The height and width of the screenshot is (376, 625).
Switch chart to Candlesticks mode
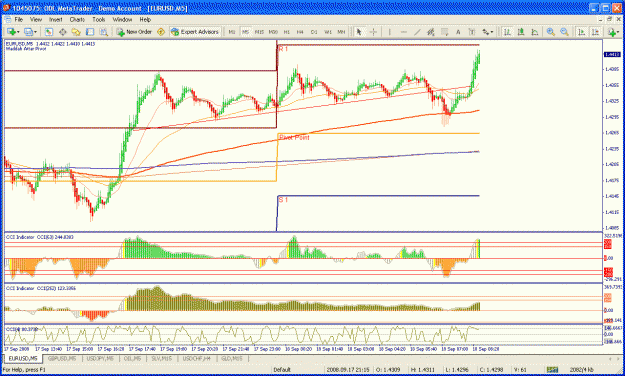(x=521, y=32)
